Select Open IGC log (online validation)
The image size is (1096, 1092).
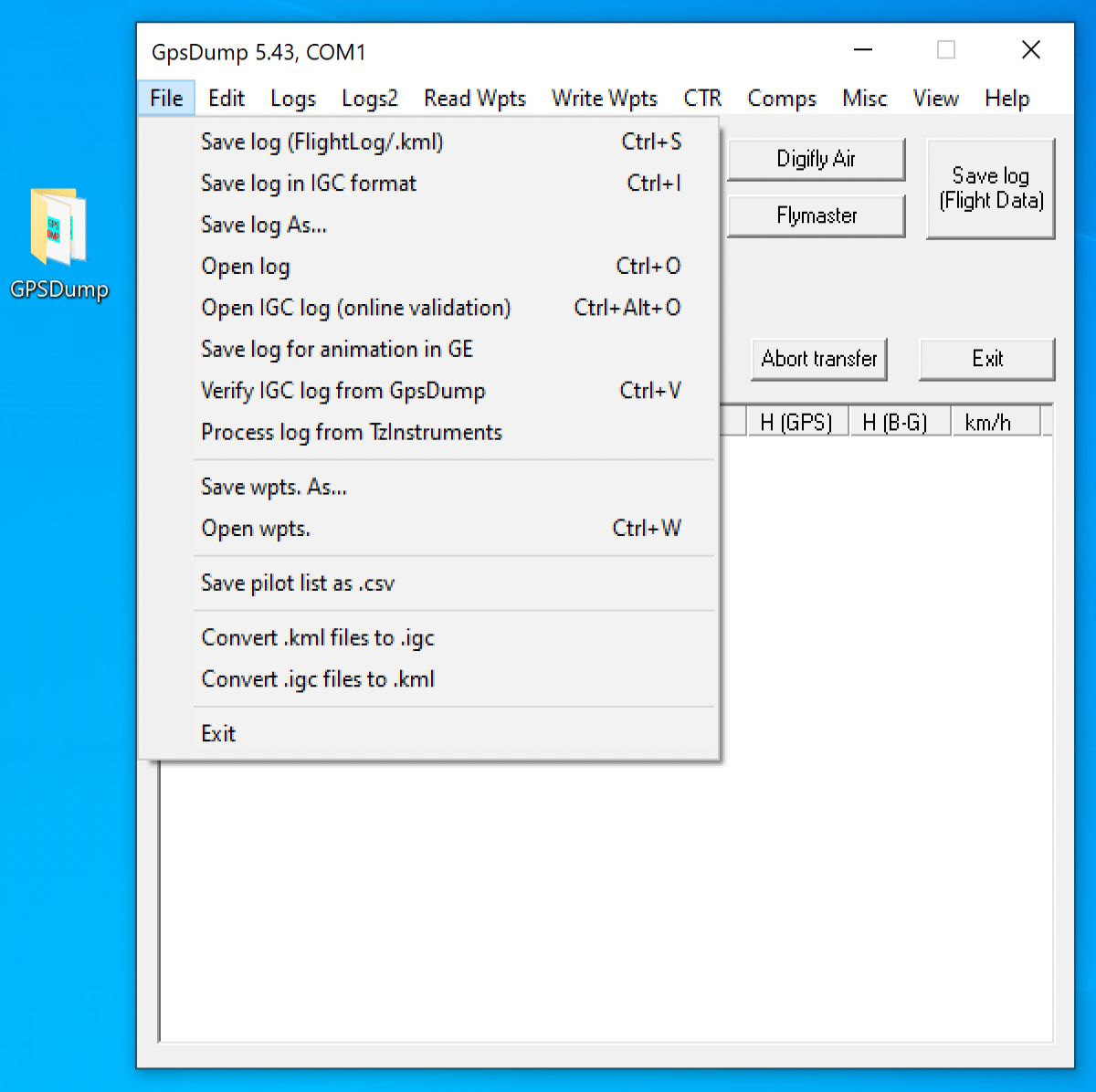355,309
